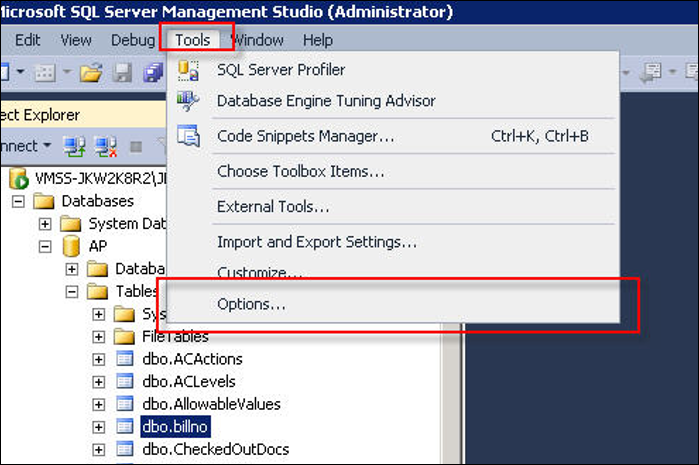Select the AP database
This screenshot has height=465, width=699.
coord(98,246)
